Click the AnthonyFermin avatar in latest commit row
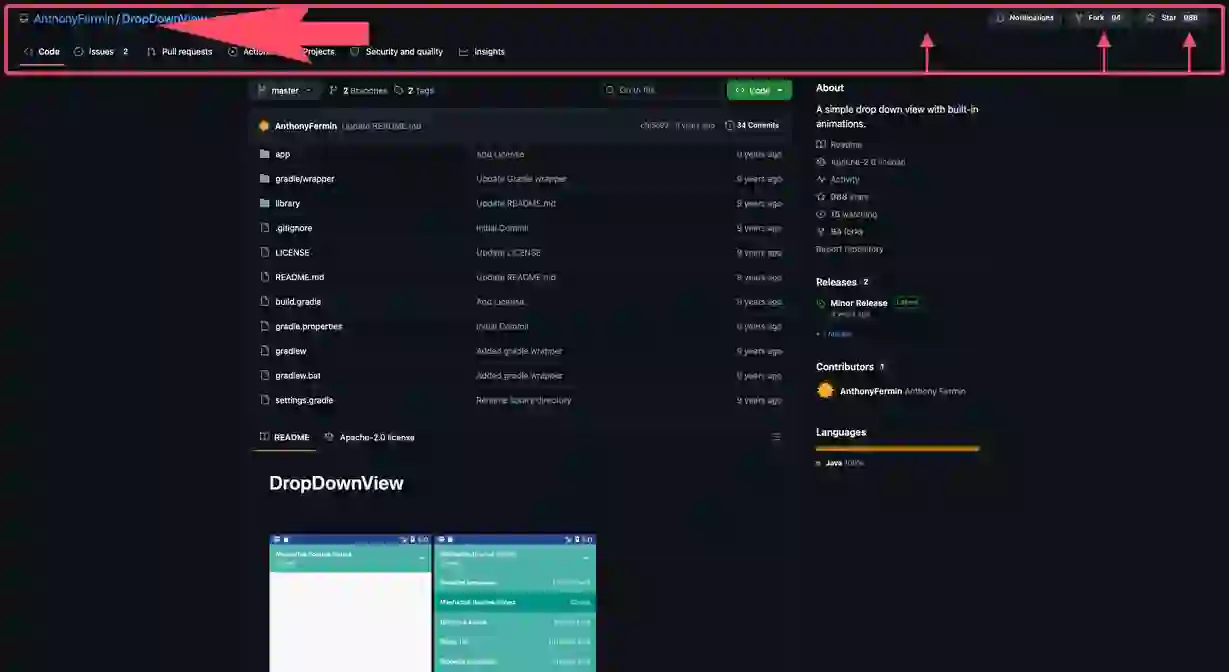 click(x=264, y=126)
